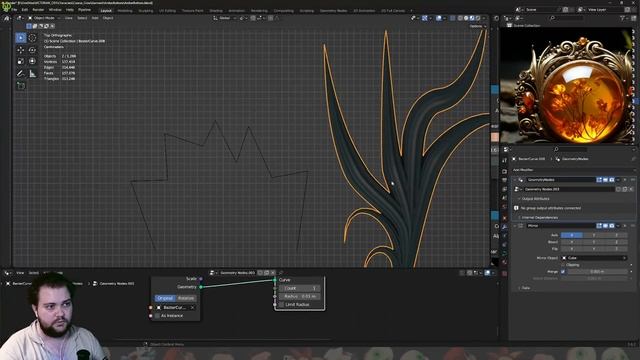Enable Mirror Axis Y
This screenshot has height=360, width=640.
click(594, 235)
